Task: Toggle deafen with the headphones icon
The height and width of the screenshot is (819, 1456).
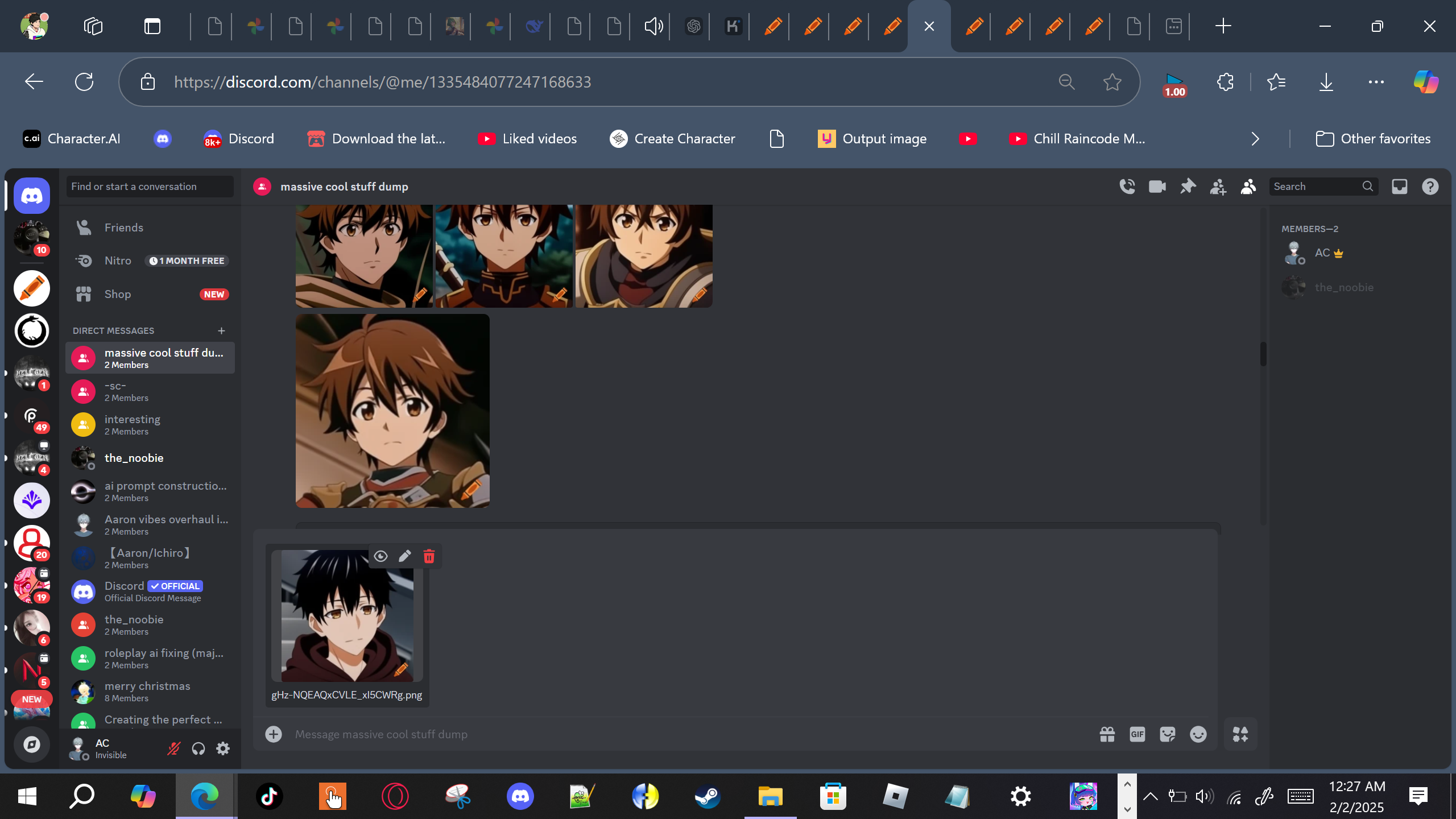Action: coord(198,748)
